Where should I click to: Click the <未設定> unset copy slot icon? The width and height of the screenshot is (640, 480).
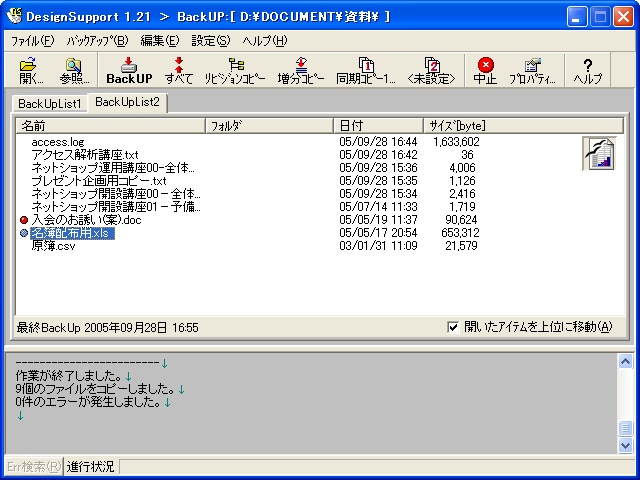pos(431,70)
